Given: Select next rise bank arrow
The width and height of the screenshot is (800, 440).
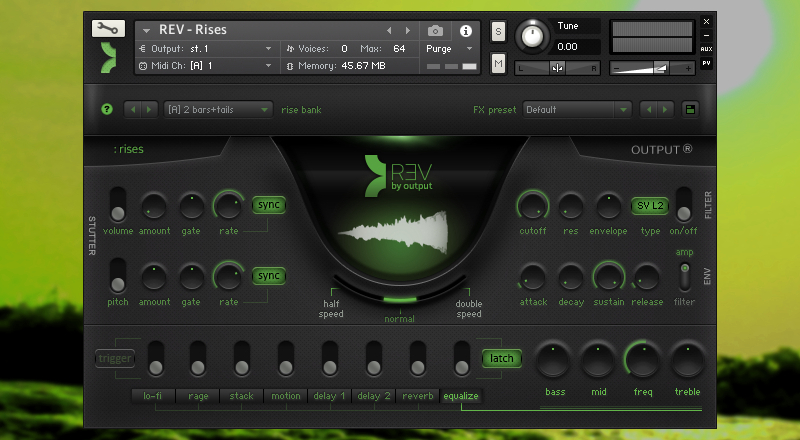Looking at the screenshot, I should click(x=149, y=110).
